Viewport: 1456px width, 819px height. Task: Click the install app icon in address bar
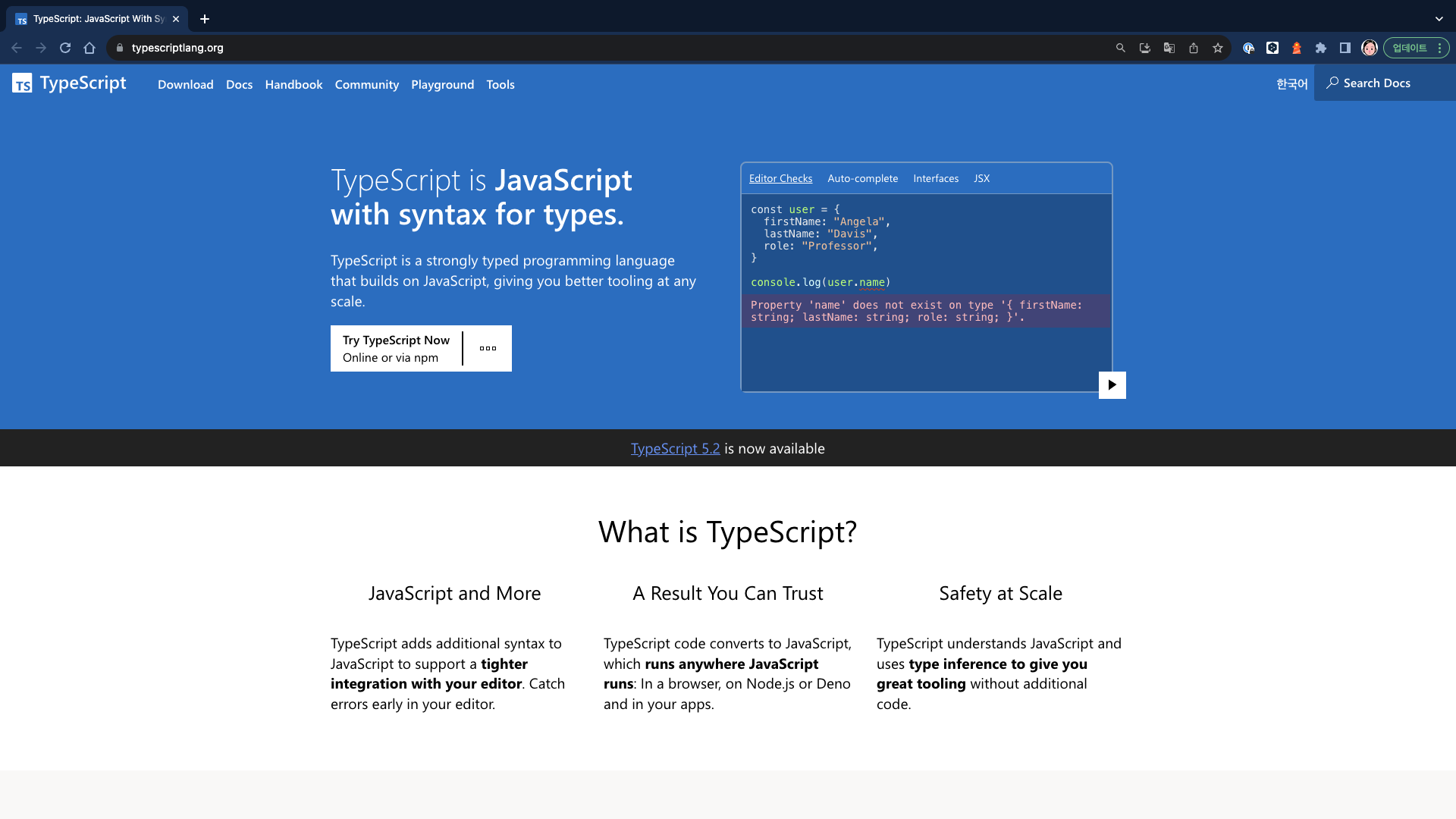[x=1145, y=48]
